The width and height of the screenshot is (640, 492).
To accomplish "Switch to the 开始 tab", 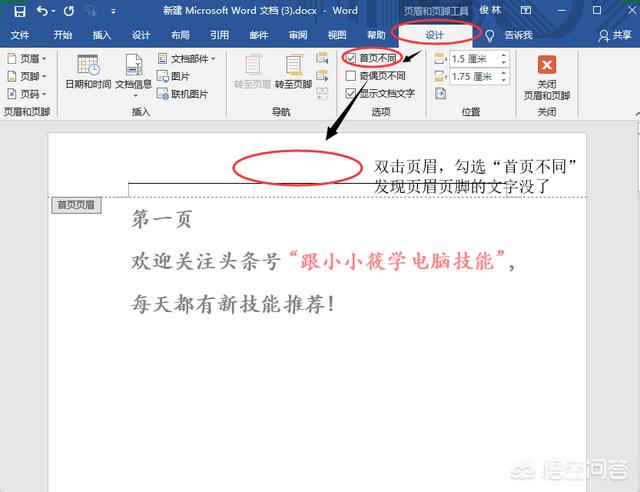I will point(62,35).
